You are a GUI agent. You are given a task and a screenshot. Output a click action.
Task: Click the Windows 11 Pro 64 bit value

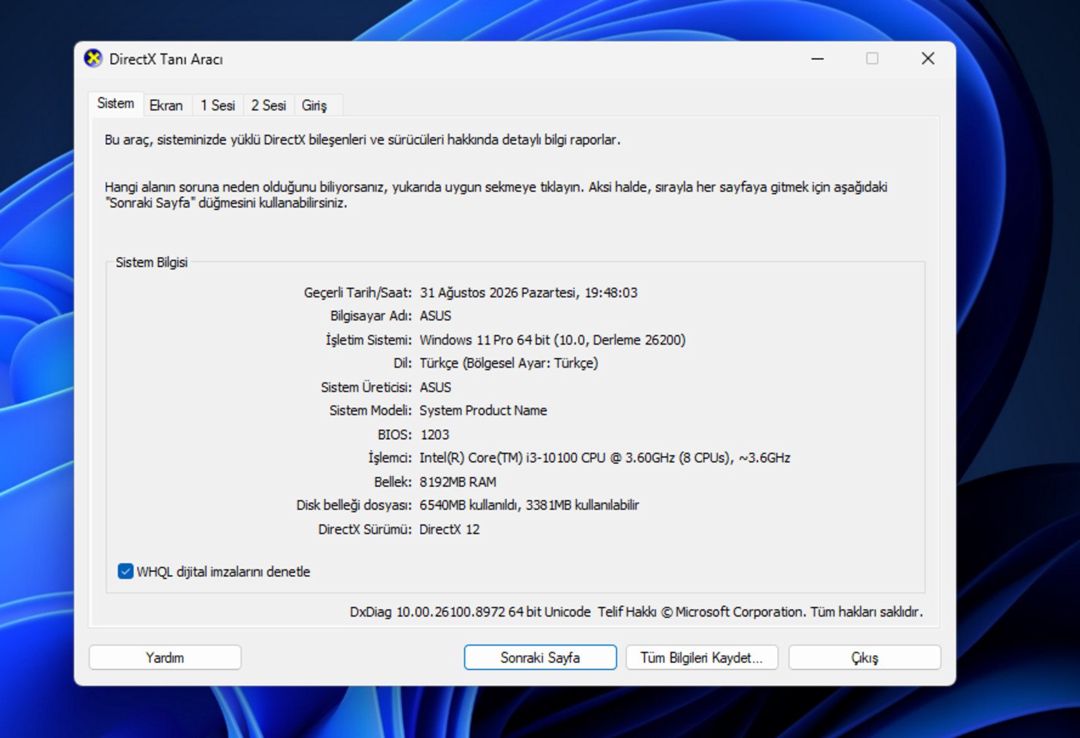click(552, 340)
